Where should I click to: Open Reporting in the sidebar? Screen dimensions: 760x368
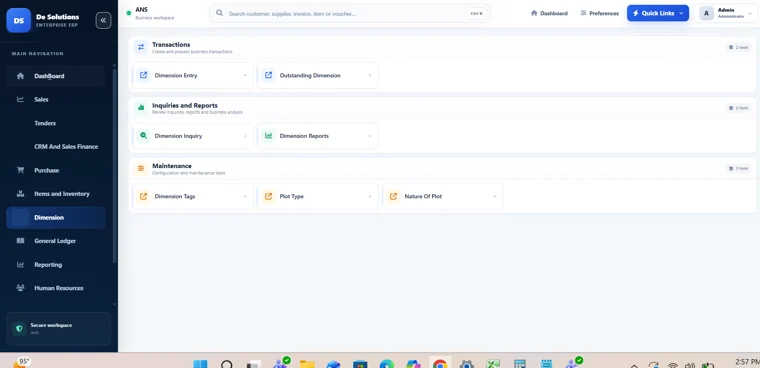(56, 265)
